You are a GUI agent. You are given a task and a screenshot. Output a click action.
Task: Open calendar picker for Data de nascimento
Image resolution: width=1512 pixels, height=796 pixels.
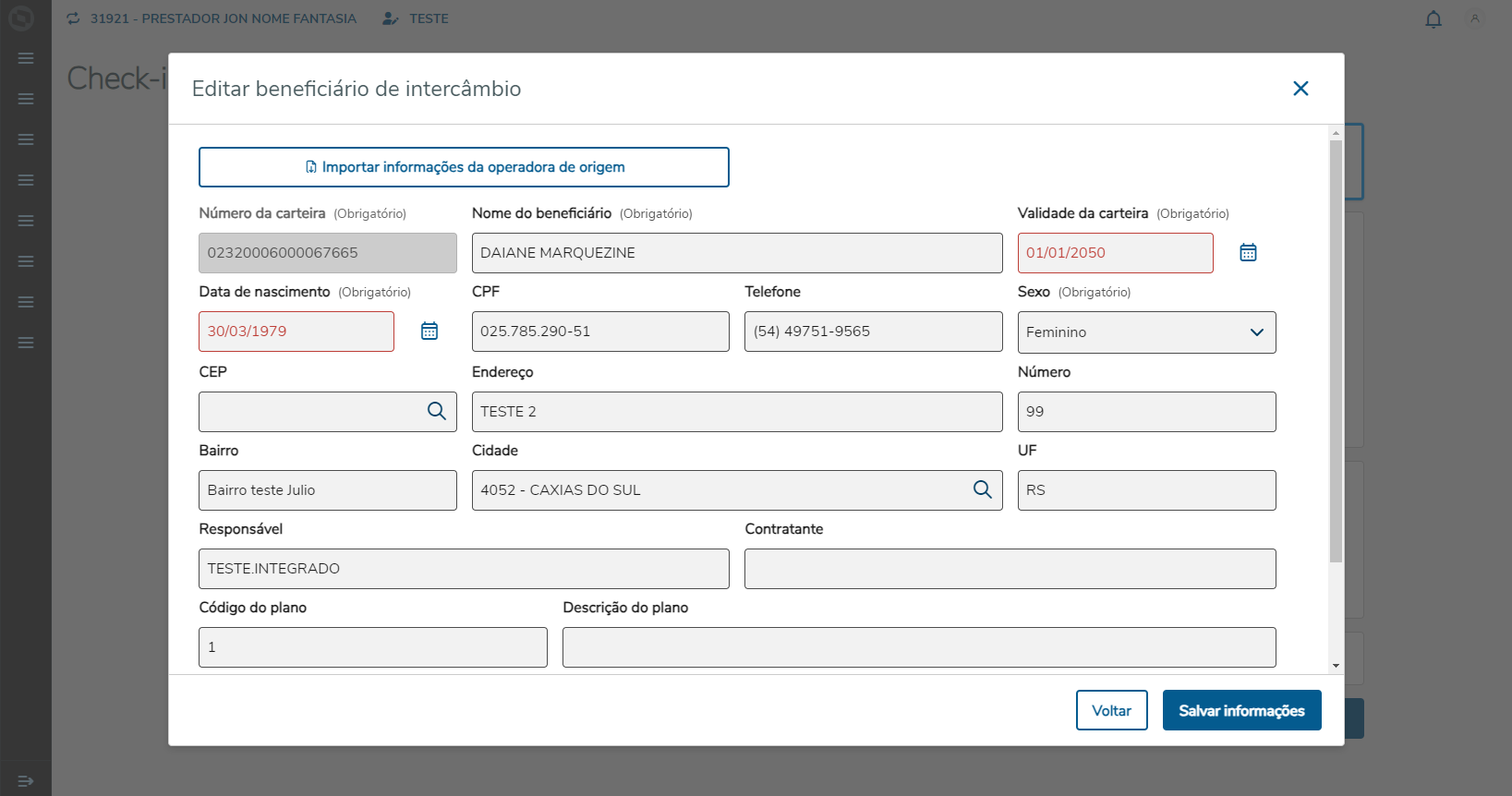[429, 332]
